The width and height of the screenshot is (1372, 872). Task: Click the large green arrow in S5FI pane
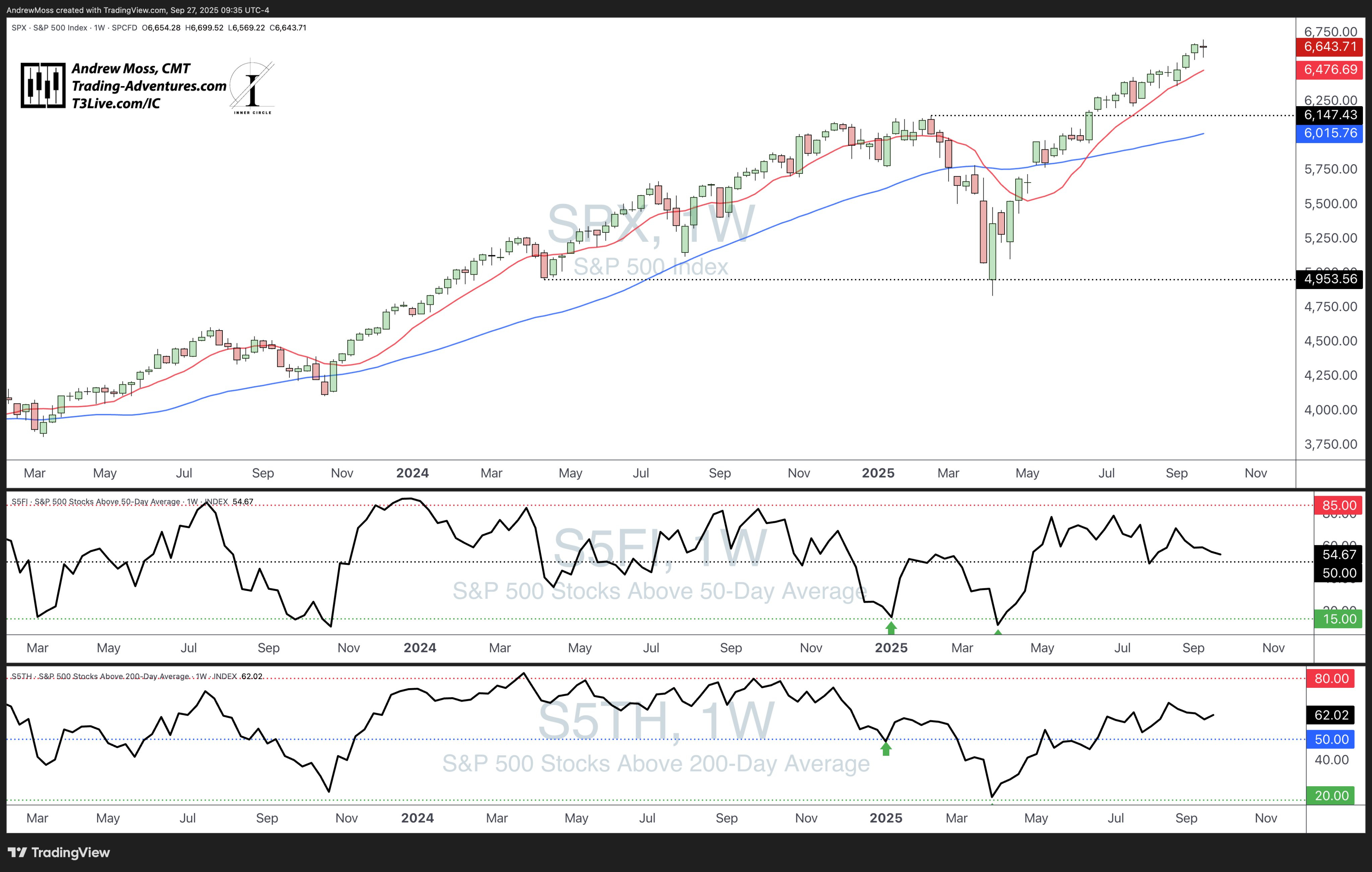(891, 628)
